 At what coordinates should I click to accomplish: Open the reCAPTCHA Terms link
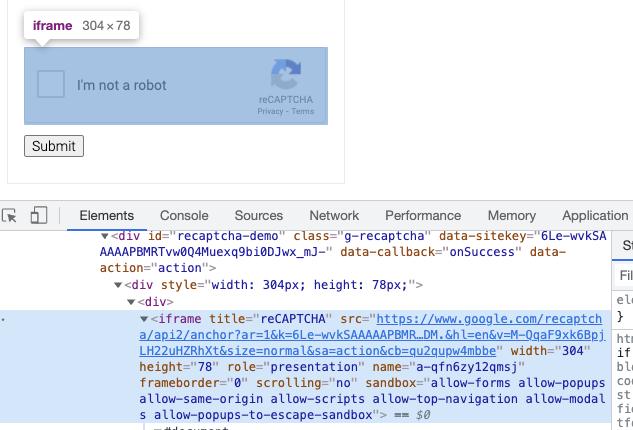[302, 111]
